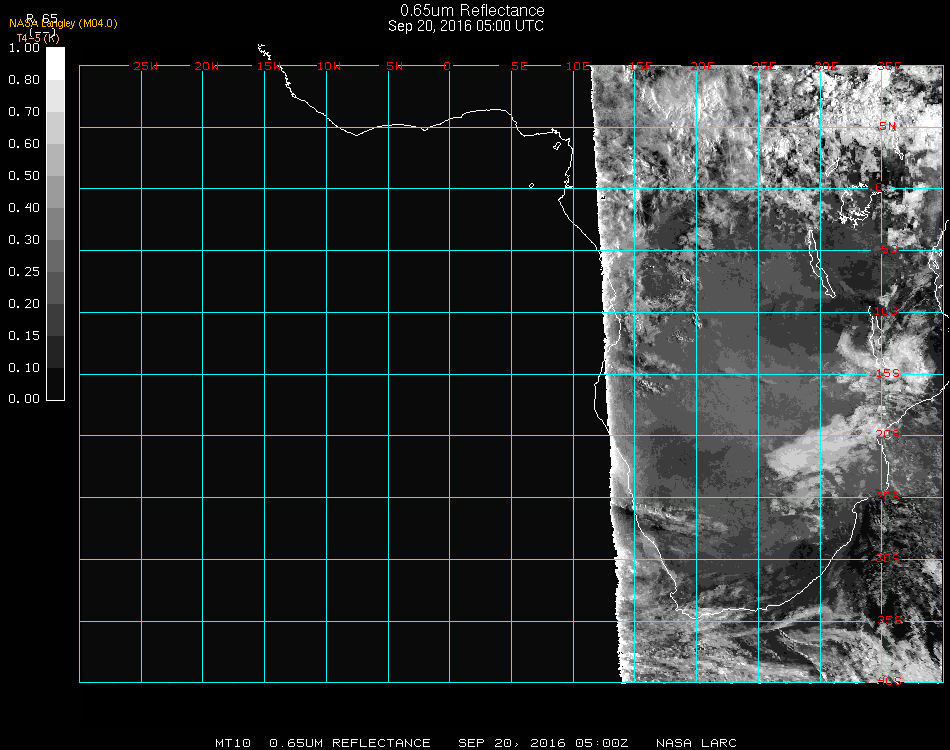The height and width of the screenshot is (750, 950).
Task: Click the '15E' longitude label
Action: tap(640, 66)
